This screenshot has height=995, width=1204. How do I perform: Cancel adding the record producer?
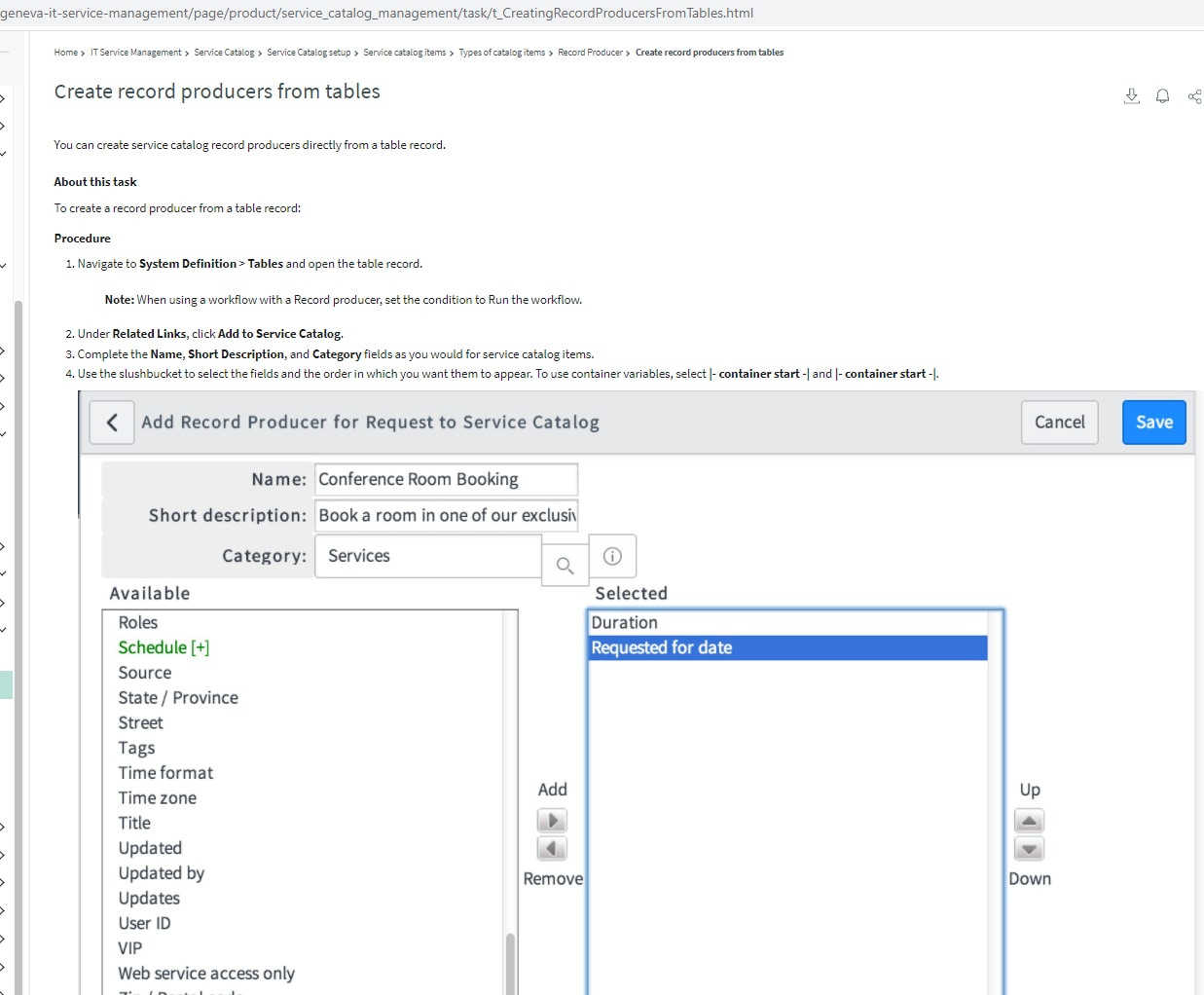(x=1059, y=422)
